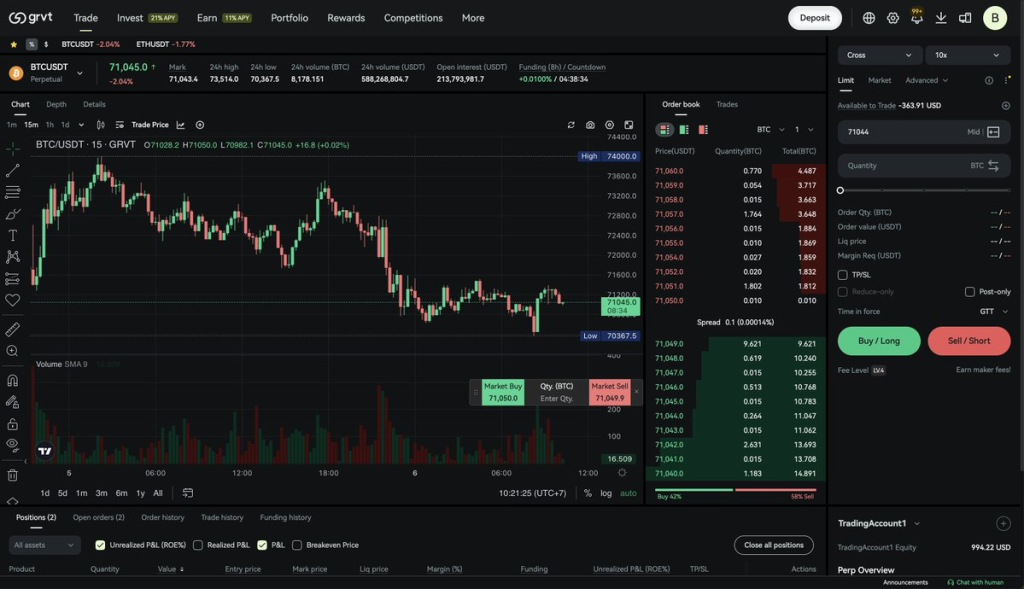Open the notifications bell icon
Viewport: 1024px width, 589px height.
coord(917,18)
